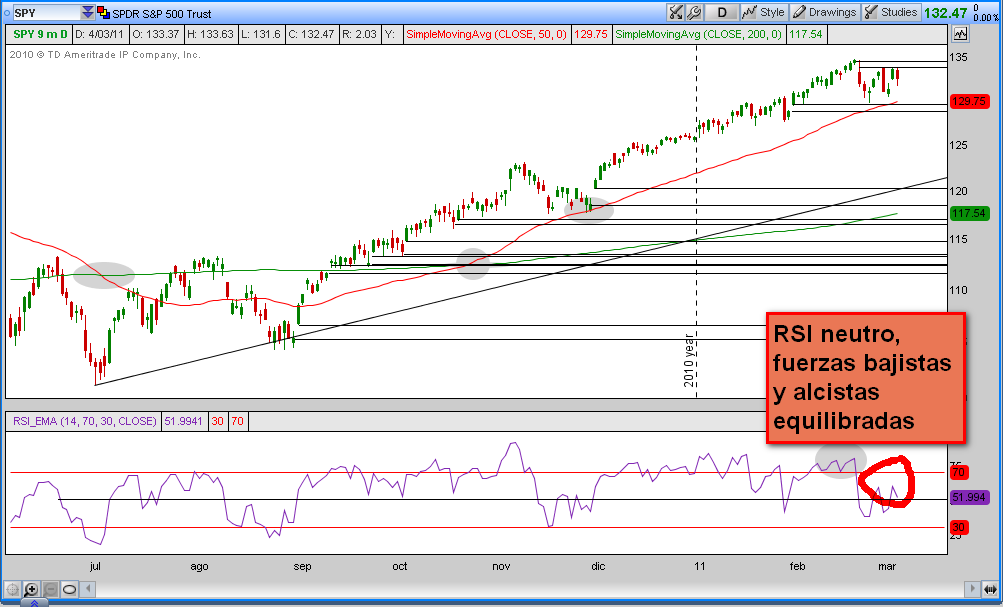Image resolution: width=1003 pixels, height=607 pixels.
Task: Open the Studies menu
Action: pos(891,12)
